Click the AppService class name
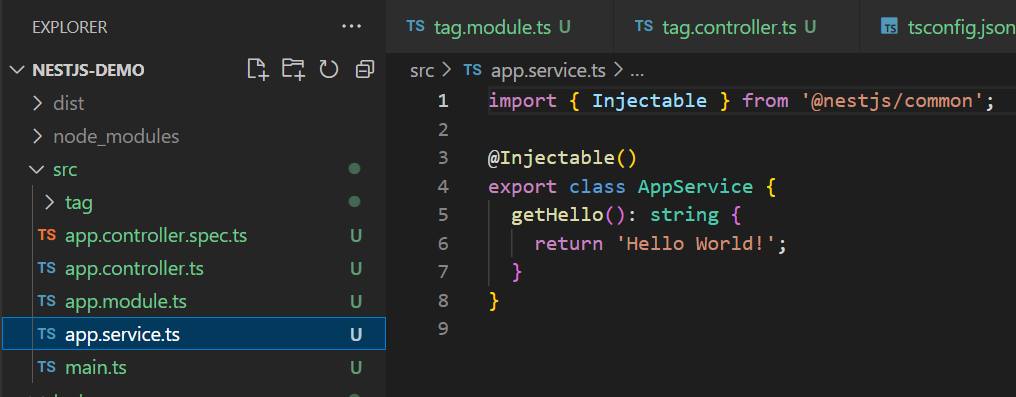The width and height of the screenshot is (1016, 397). coord(695,187)
